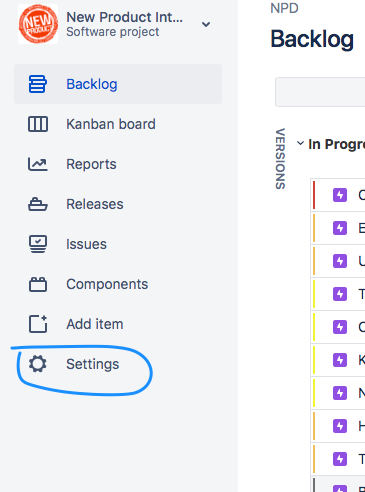Click the New Product project logo
Image resolution: width=365 pixels, height=492 pixels.
[38, 24]
